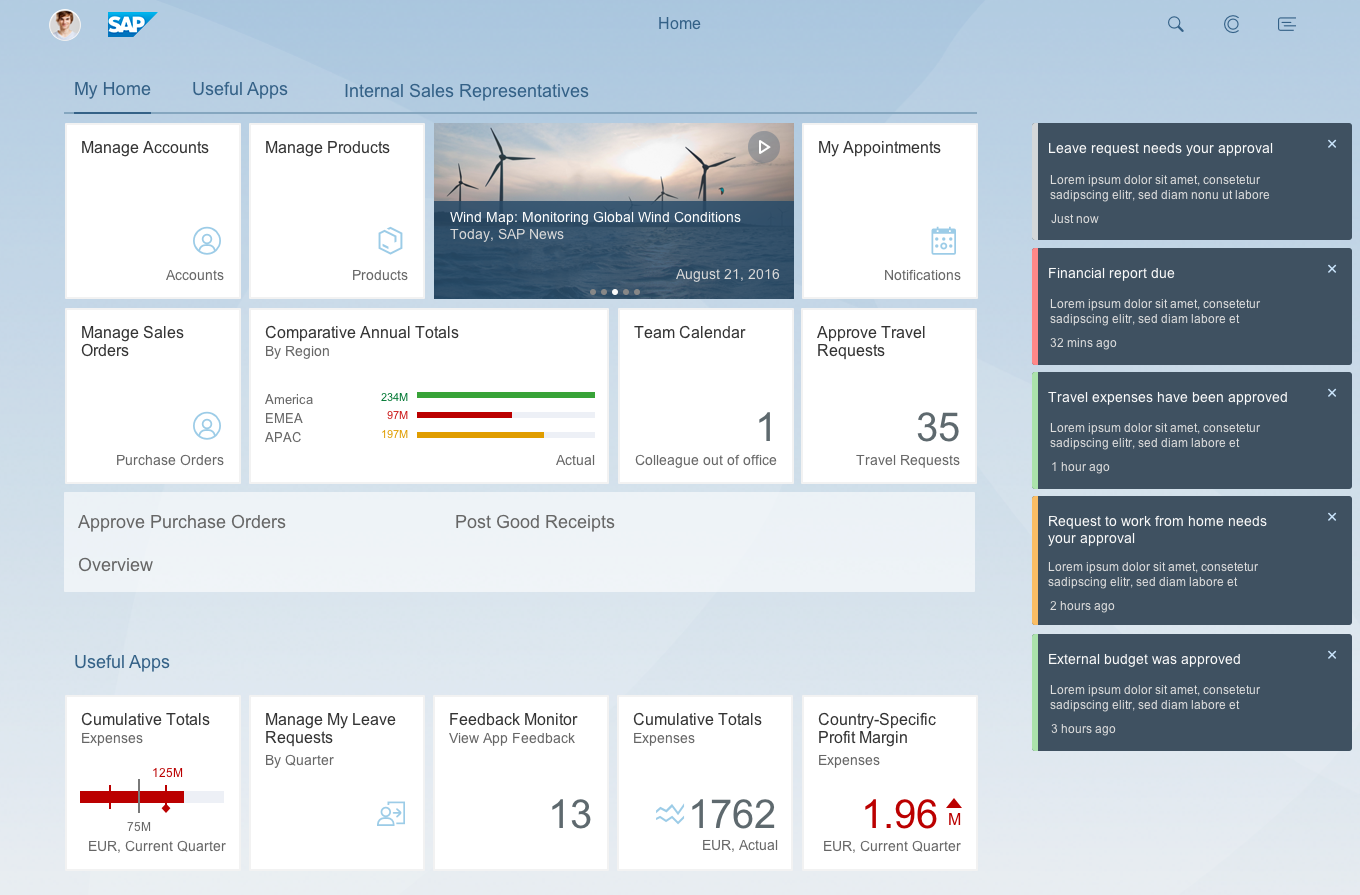
Task: Dismiss the External budget approved notification
Action: point(1332,655)
